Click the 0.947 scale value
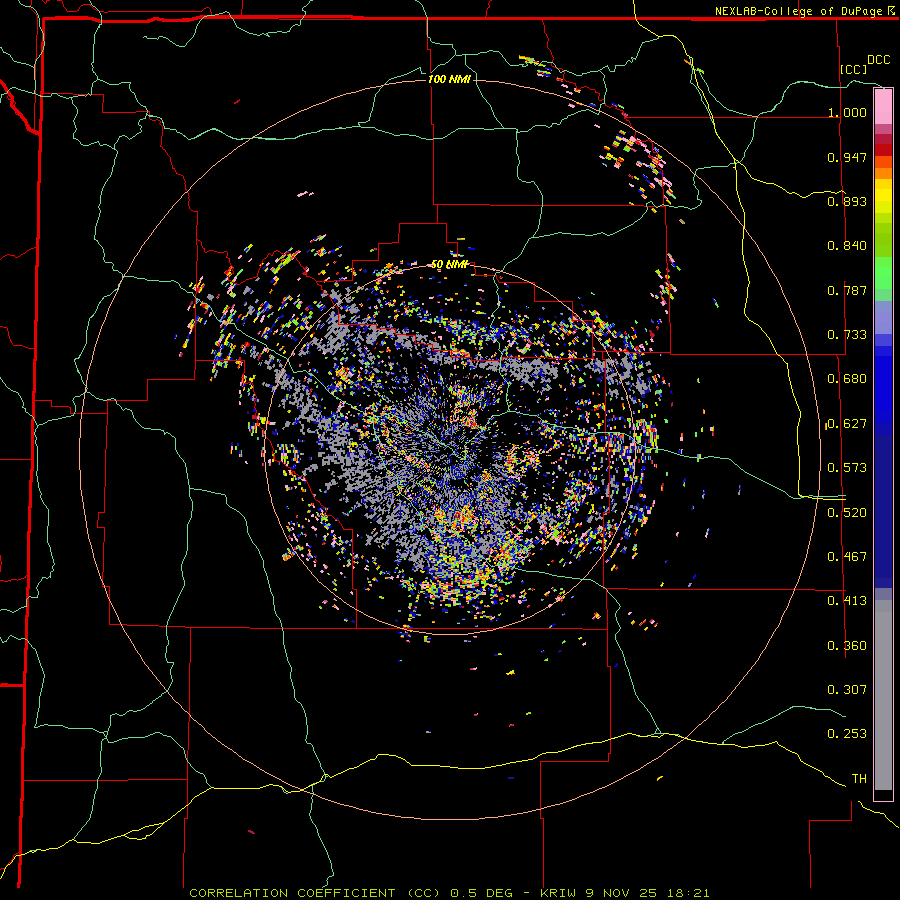The height and width of the screenshot is (900, 900). pyautogui.click(x=847, y=157)
